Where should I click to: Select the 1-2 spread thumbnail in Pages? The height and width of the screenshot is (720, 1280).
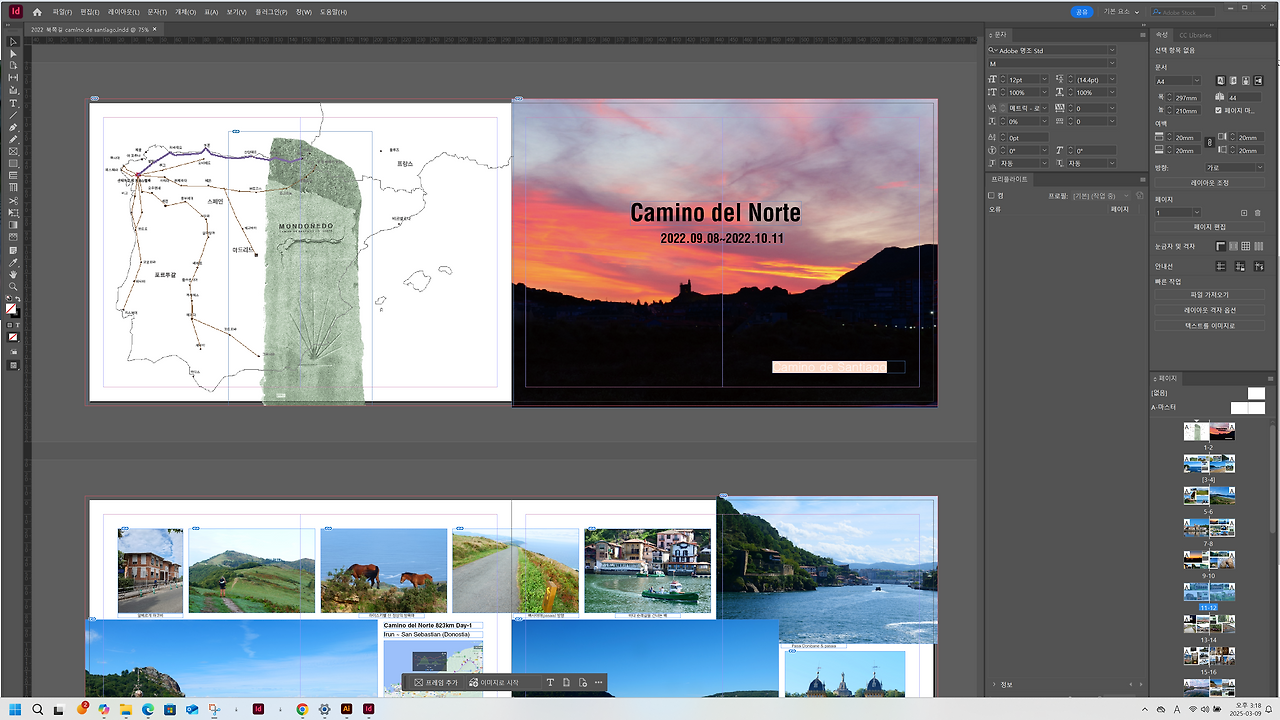[x=1209, y=431]
